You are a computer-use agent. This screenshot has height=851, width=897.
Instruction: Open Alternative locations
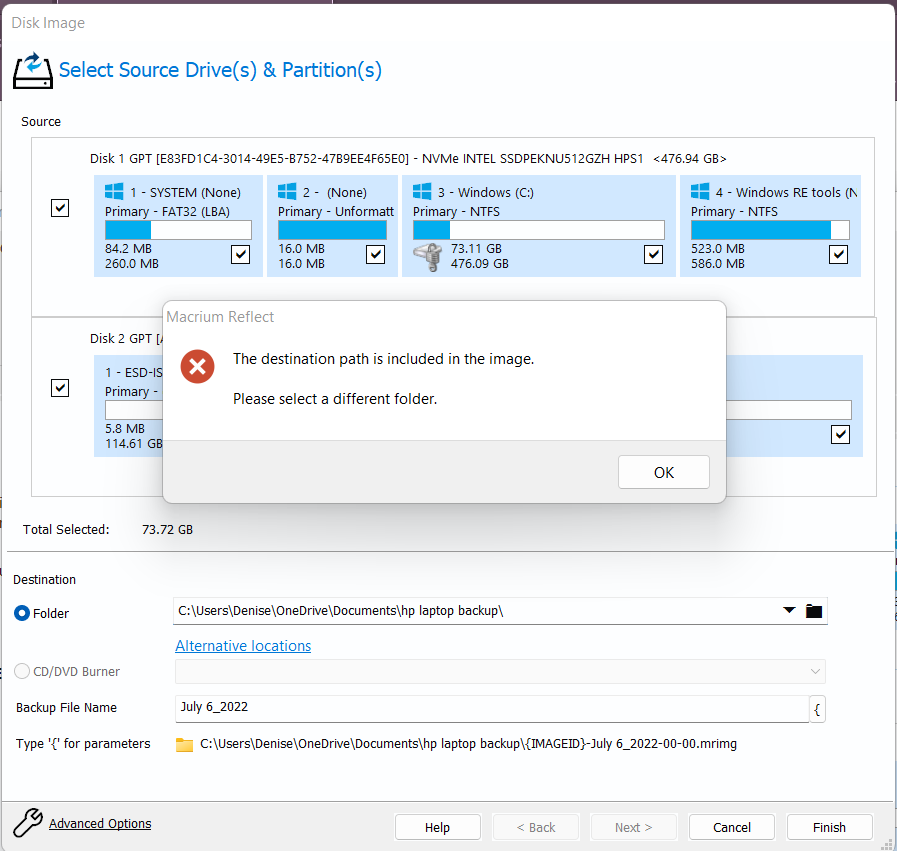[x=242, y=645]
